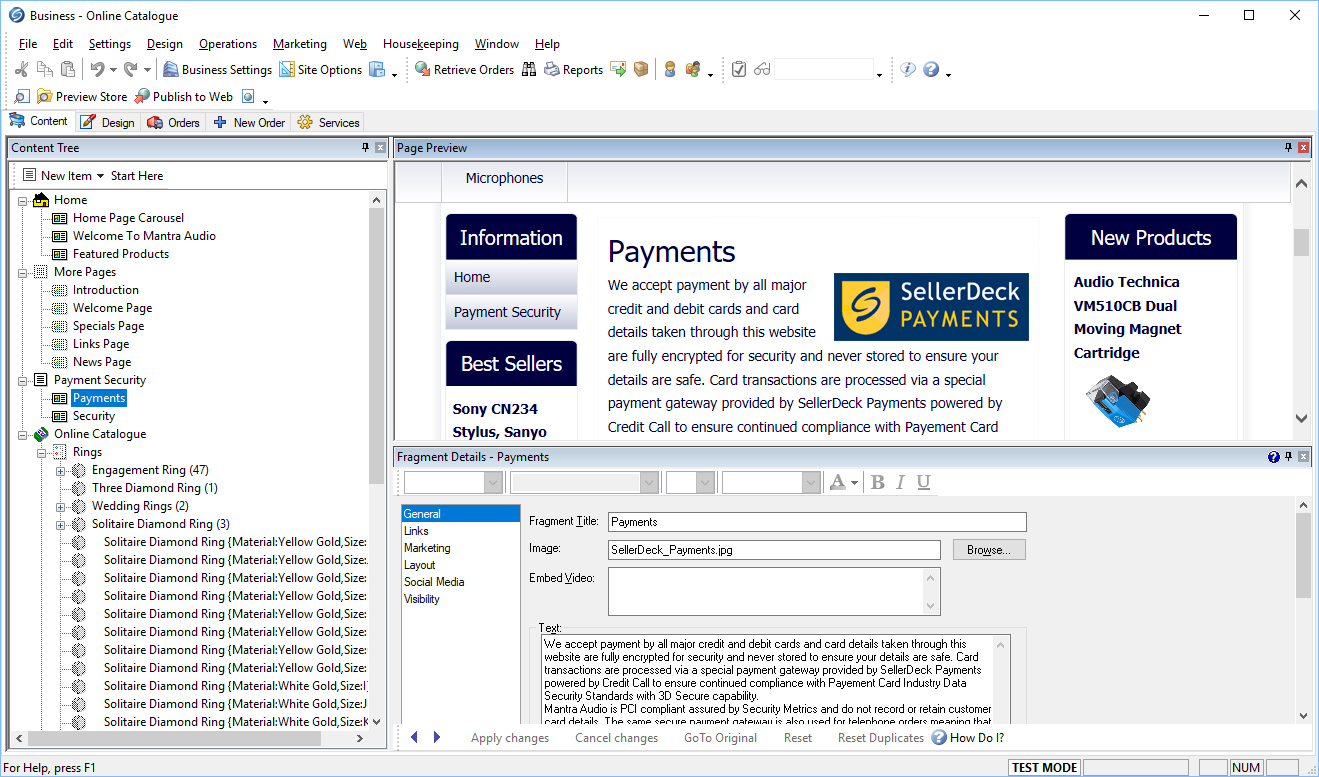Toggle italic formatting in Fragment Details
1319x777 pixels.
(900, 483)
